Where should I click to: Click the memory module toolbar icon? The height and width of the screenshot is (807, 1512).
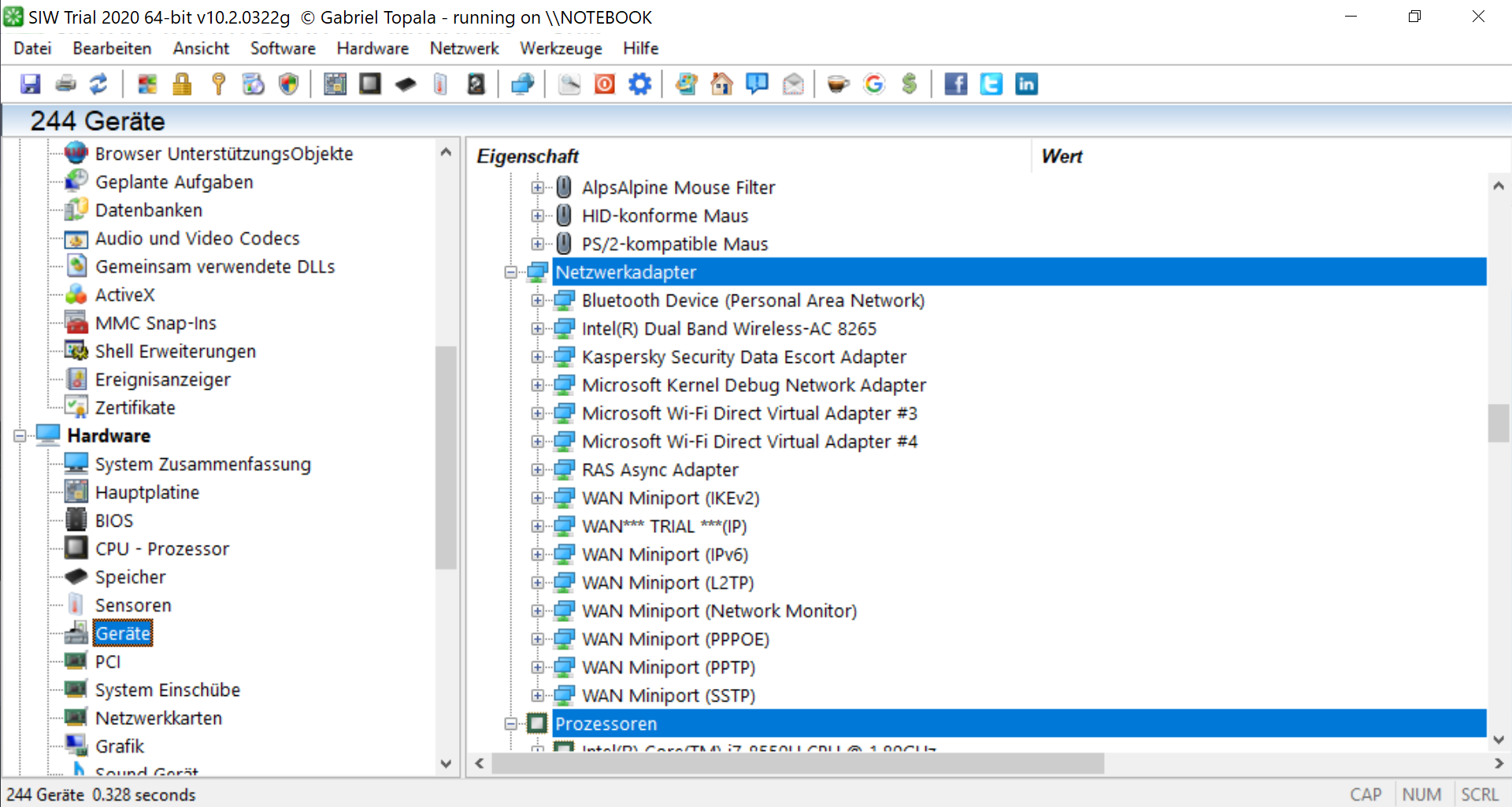406,84
